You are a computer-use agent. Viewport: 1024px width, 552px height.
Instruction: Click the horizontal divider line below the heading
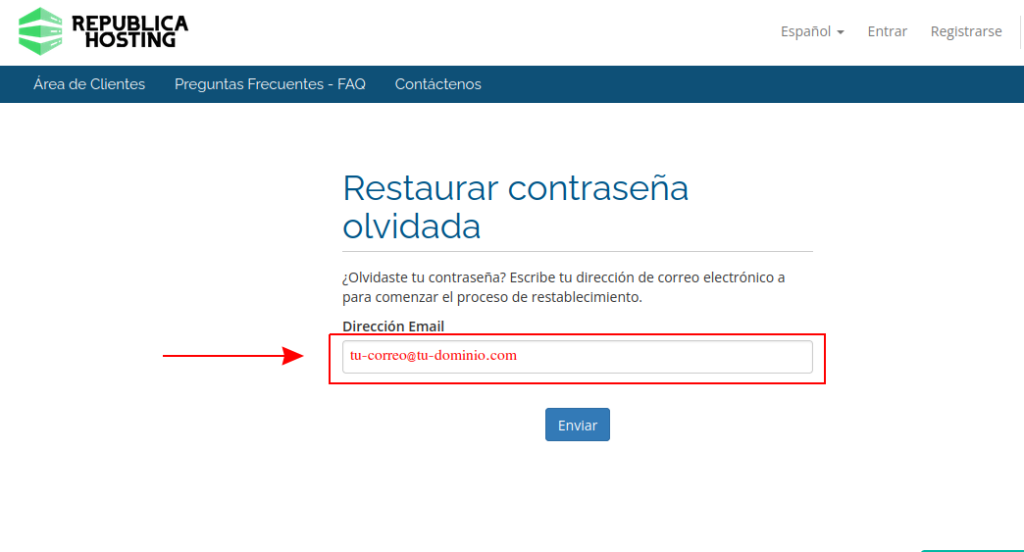(577, 251)
